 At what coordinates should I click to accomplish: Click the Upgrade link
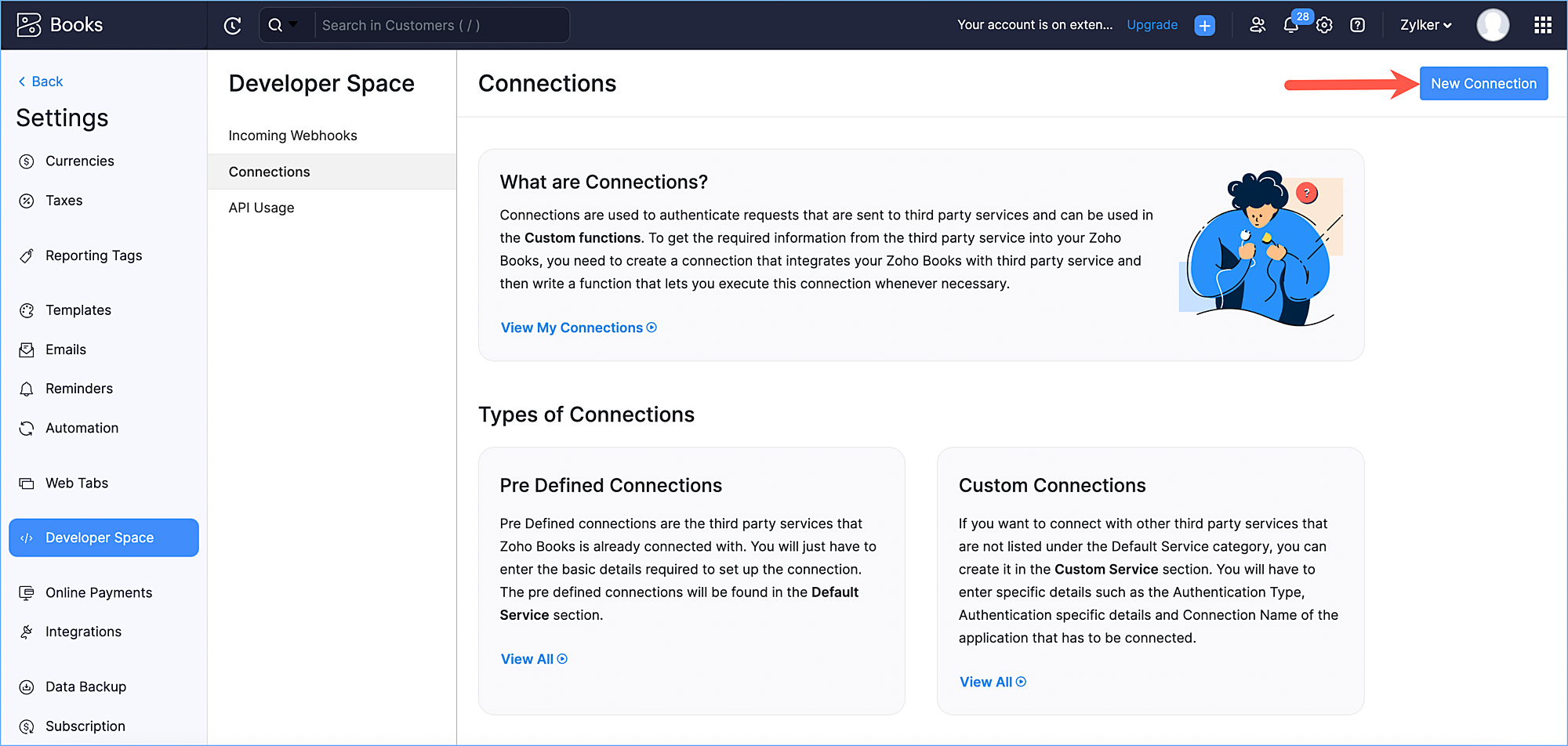(1152, 25)
